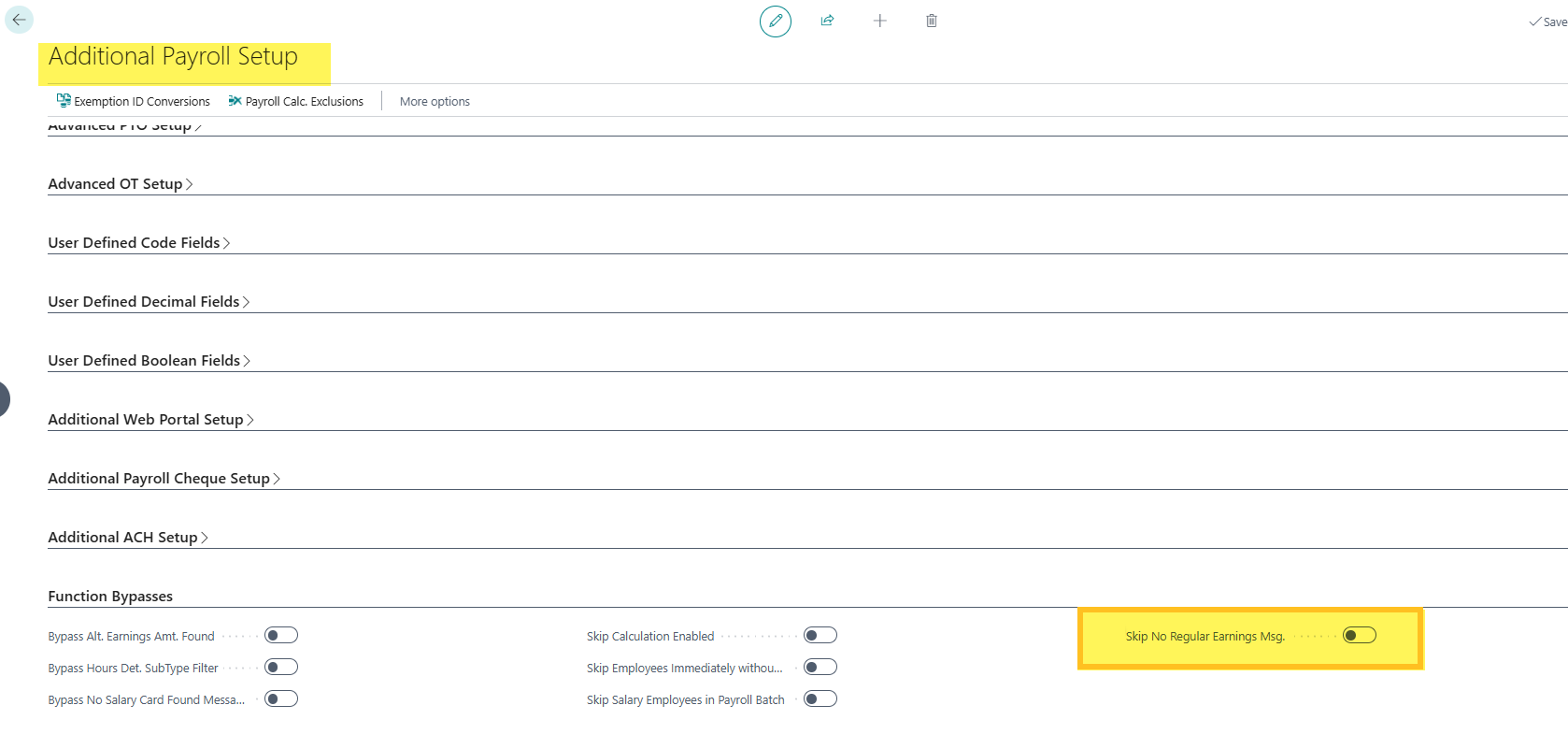Collapse the Function Bypasses section header
This screenshot has width=1568, height=734.
(x=110, y=597)
